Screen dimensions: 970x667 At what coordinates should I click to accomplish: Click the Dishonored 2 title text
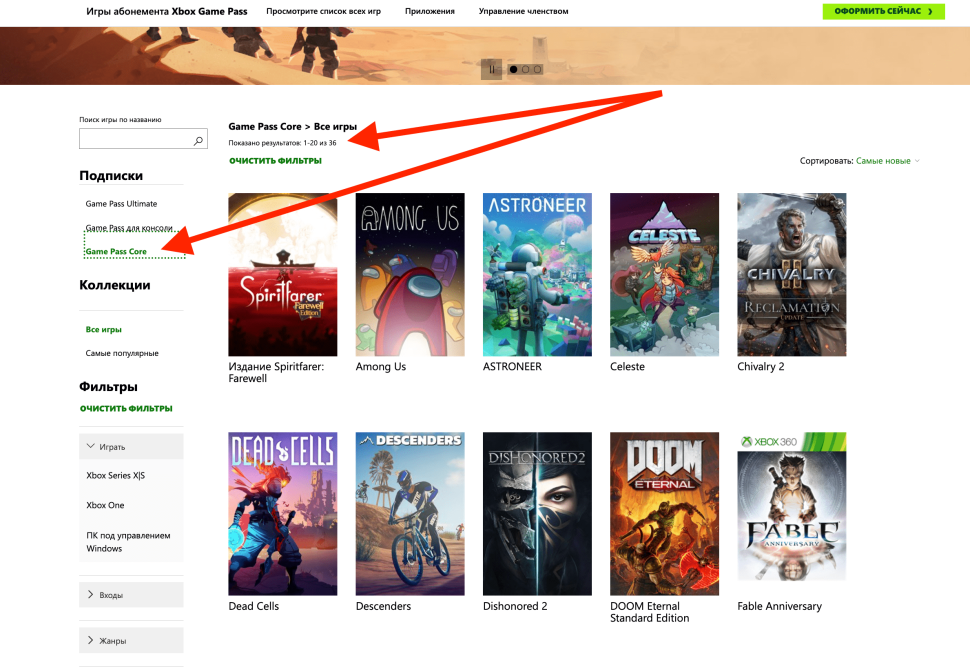(x=515, y=606)
